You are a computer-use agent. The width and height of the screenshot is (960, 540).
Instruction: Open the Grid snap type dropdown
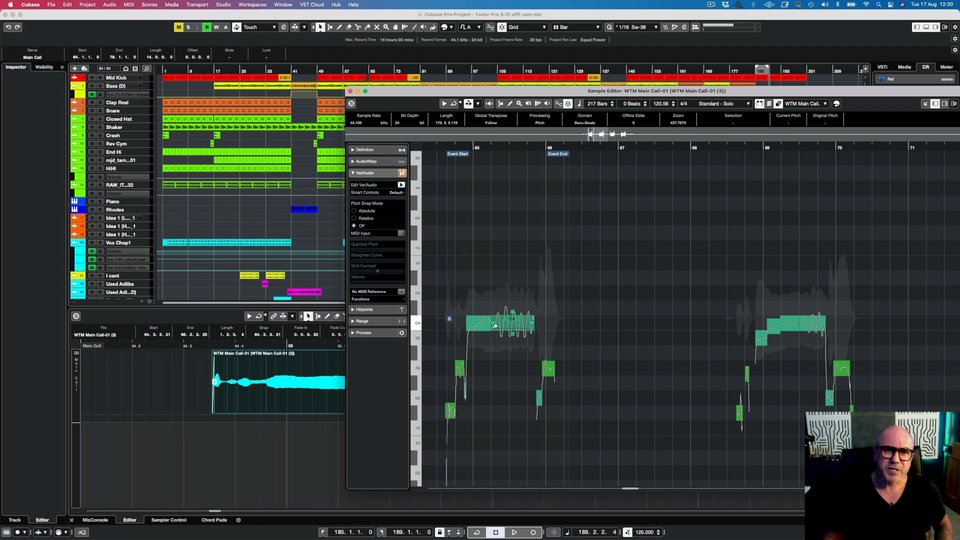point(527,27)
